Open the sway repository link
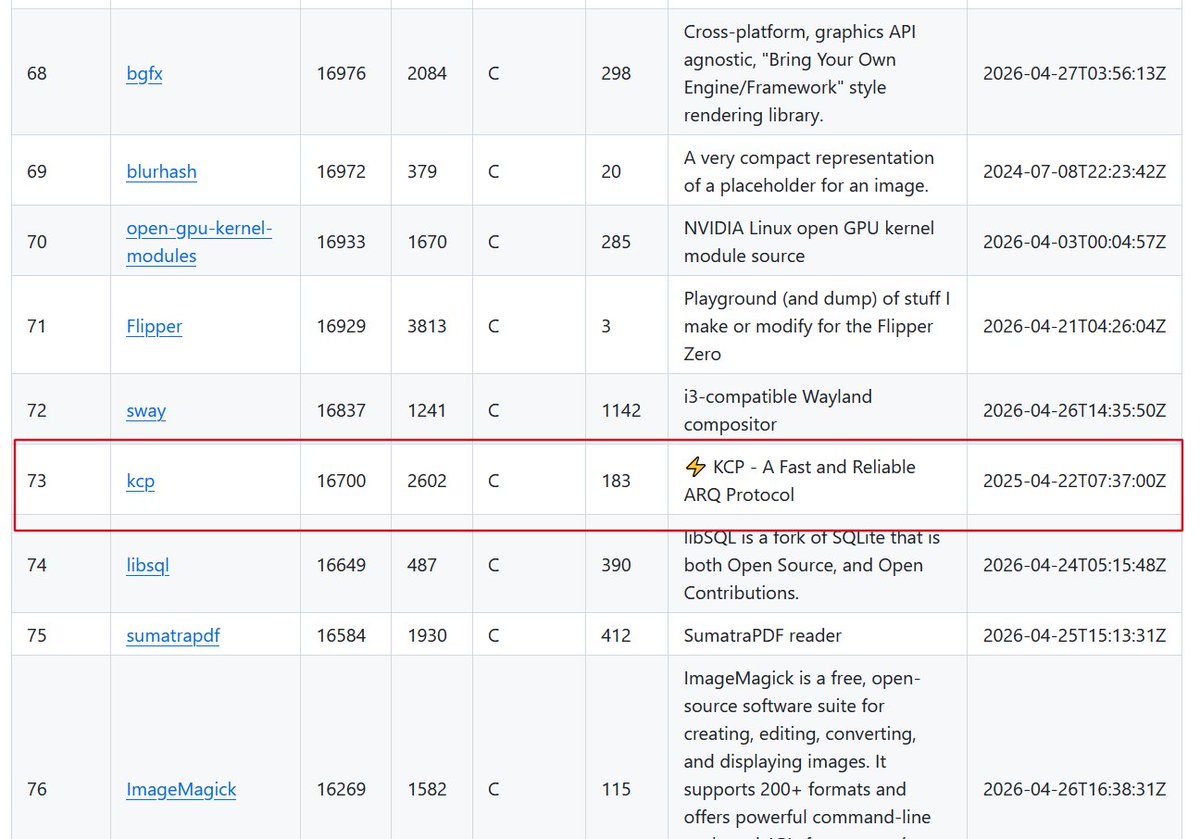The height and width of the screenshot is (839, 1200). (146, 410)
